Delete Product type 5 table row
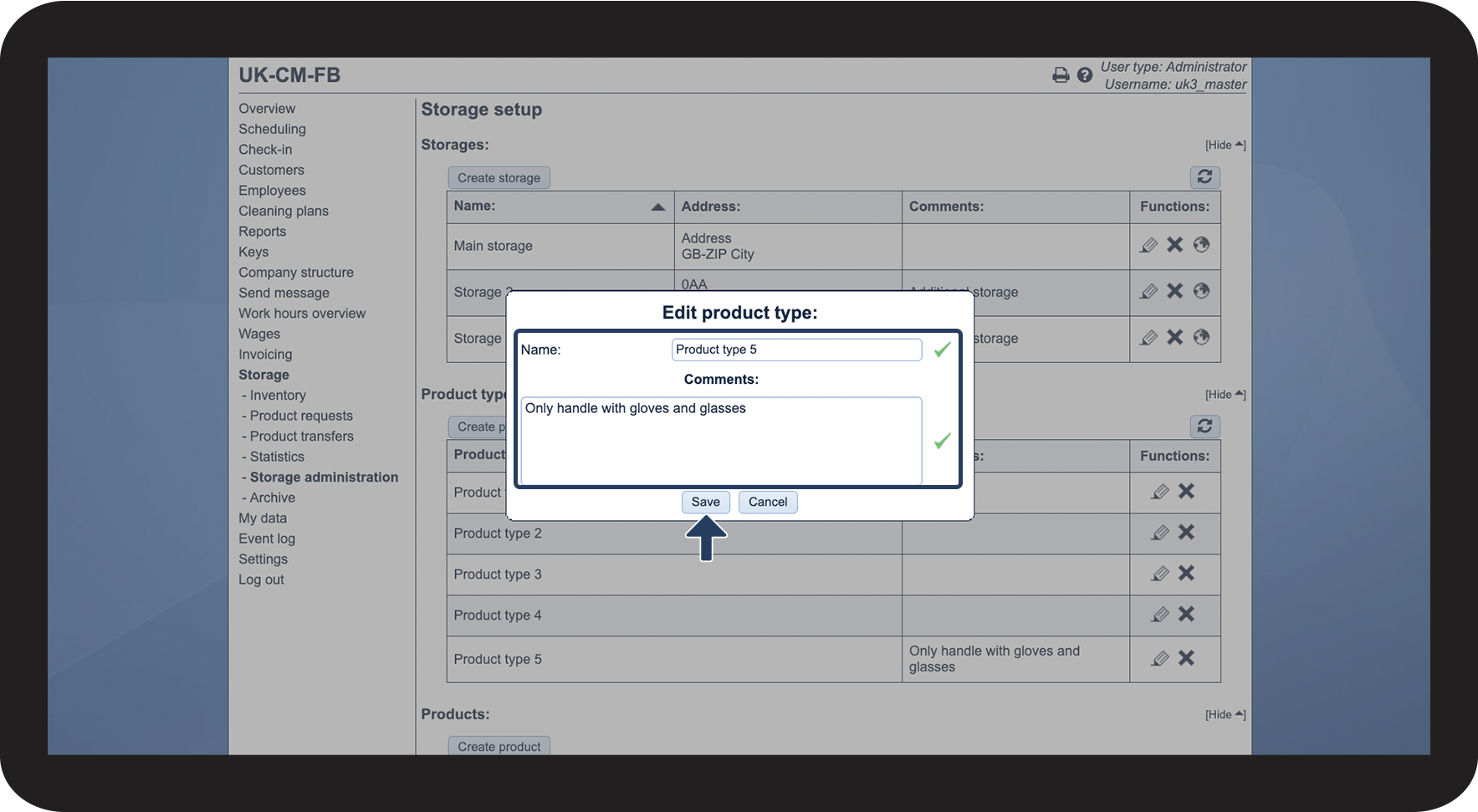Image resolution: width=1478 pixels, height=812 pixels. point(1186,658)
